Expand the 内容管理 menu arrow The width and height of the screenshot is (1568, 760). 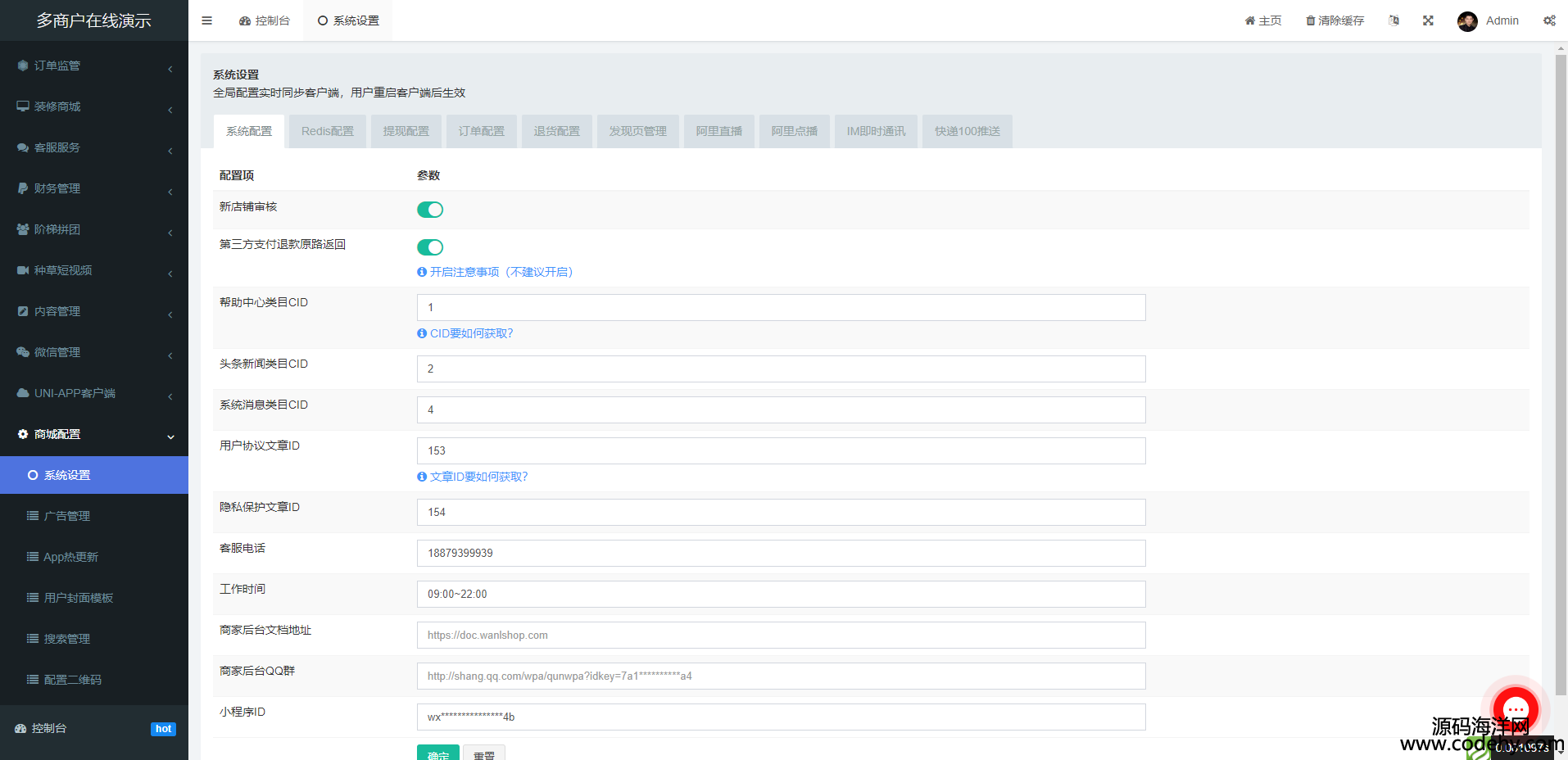(x=170, y=314)
